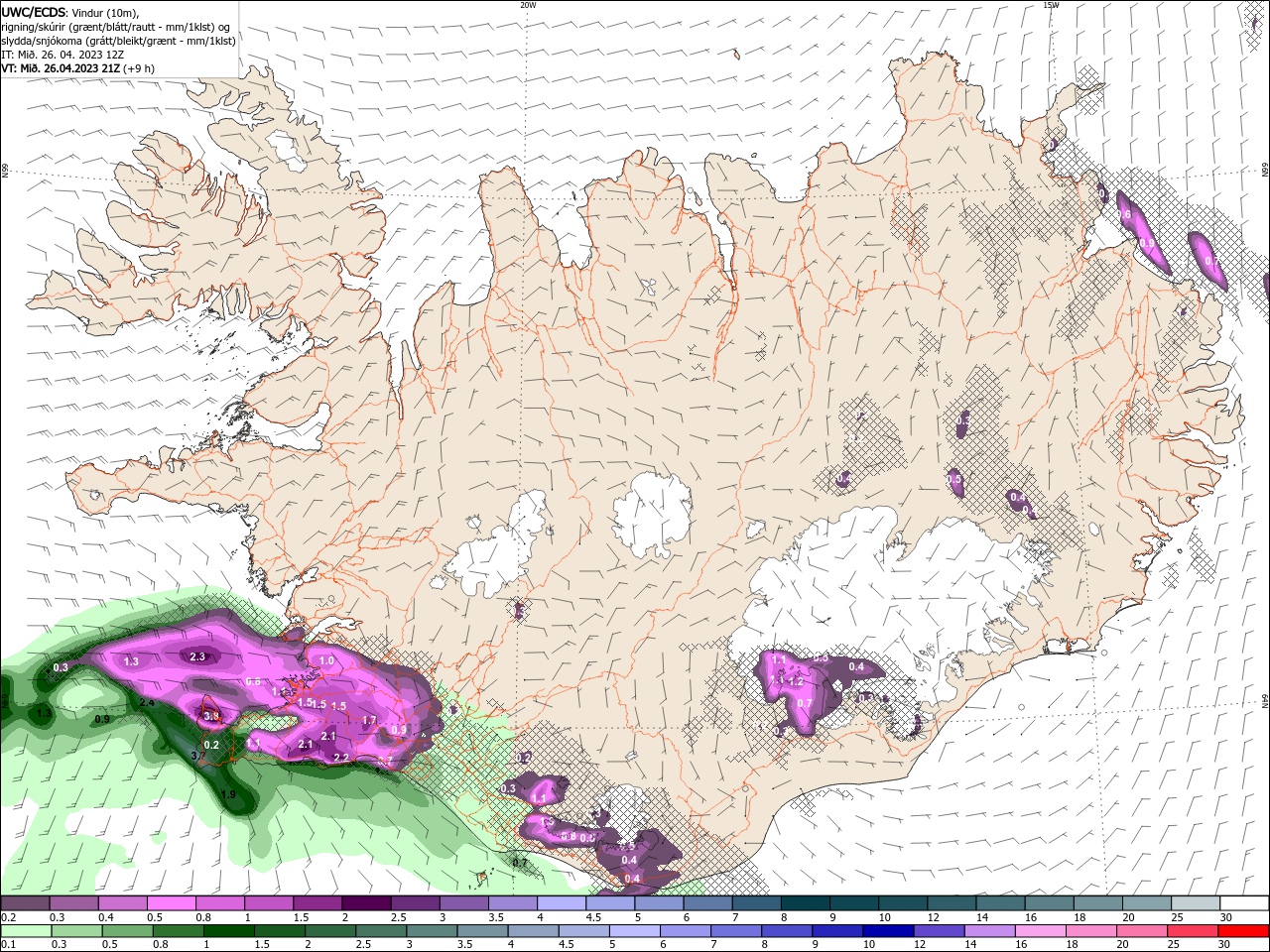
Task: Select the lavender 4 snow scale swatch
Action: point(561,903)
